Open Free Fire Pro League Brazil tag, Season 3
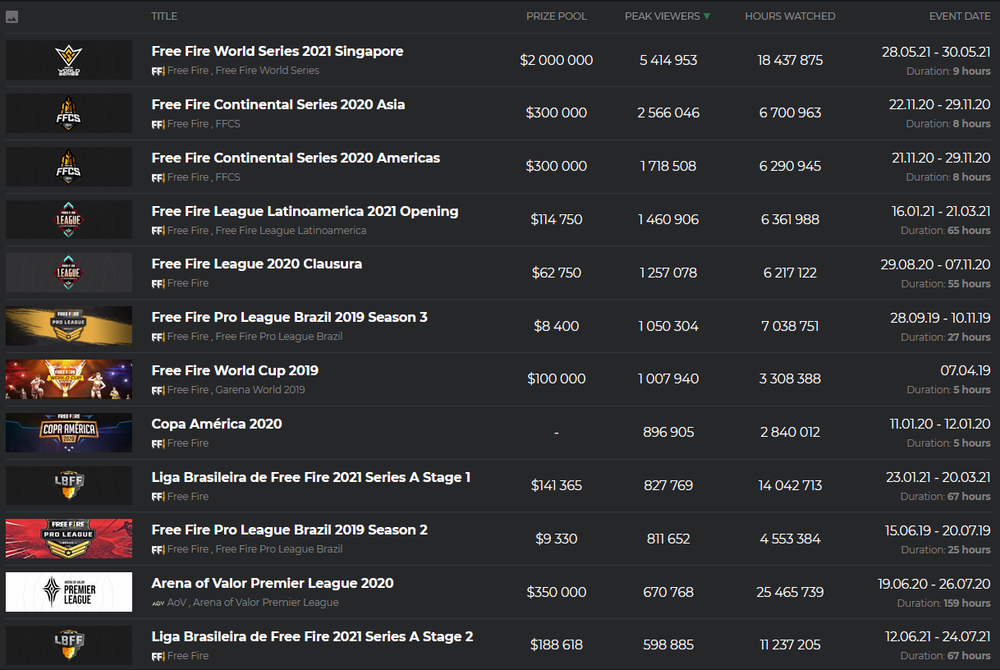Viewport: 1000px width, 670px height. click(x=279, y=336)
